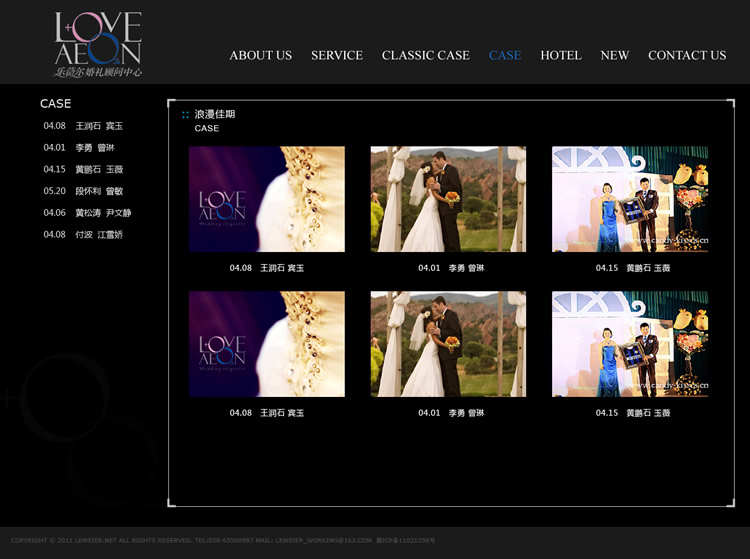The height and width of the screenshot is (559, 750).
Task: Click the highlighted CASE navigation tab
Action: [504, 55]
